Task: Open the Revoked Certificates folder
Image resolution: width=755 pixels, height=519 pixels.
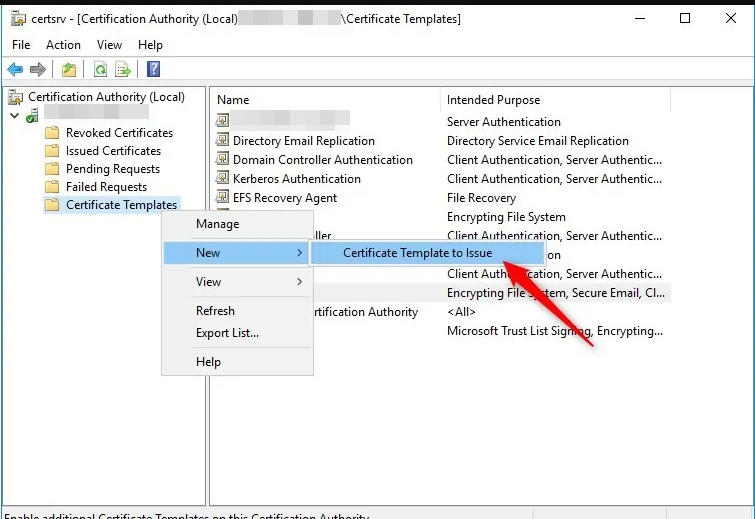Action: click(119, 133)
